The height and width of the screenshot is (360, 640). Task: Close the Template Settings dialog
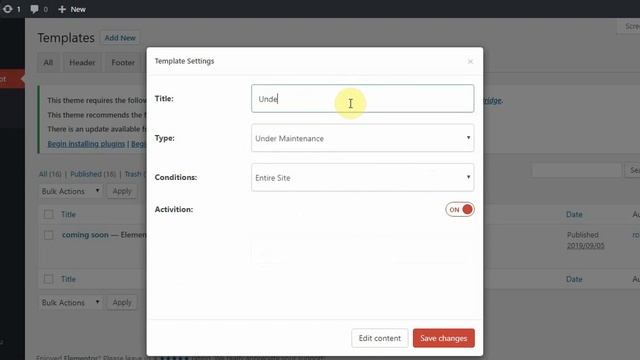pyautogui.click(x=470, y=62)
